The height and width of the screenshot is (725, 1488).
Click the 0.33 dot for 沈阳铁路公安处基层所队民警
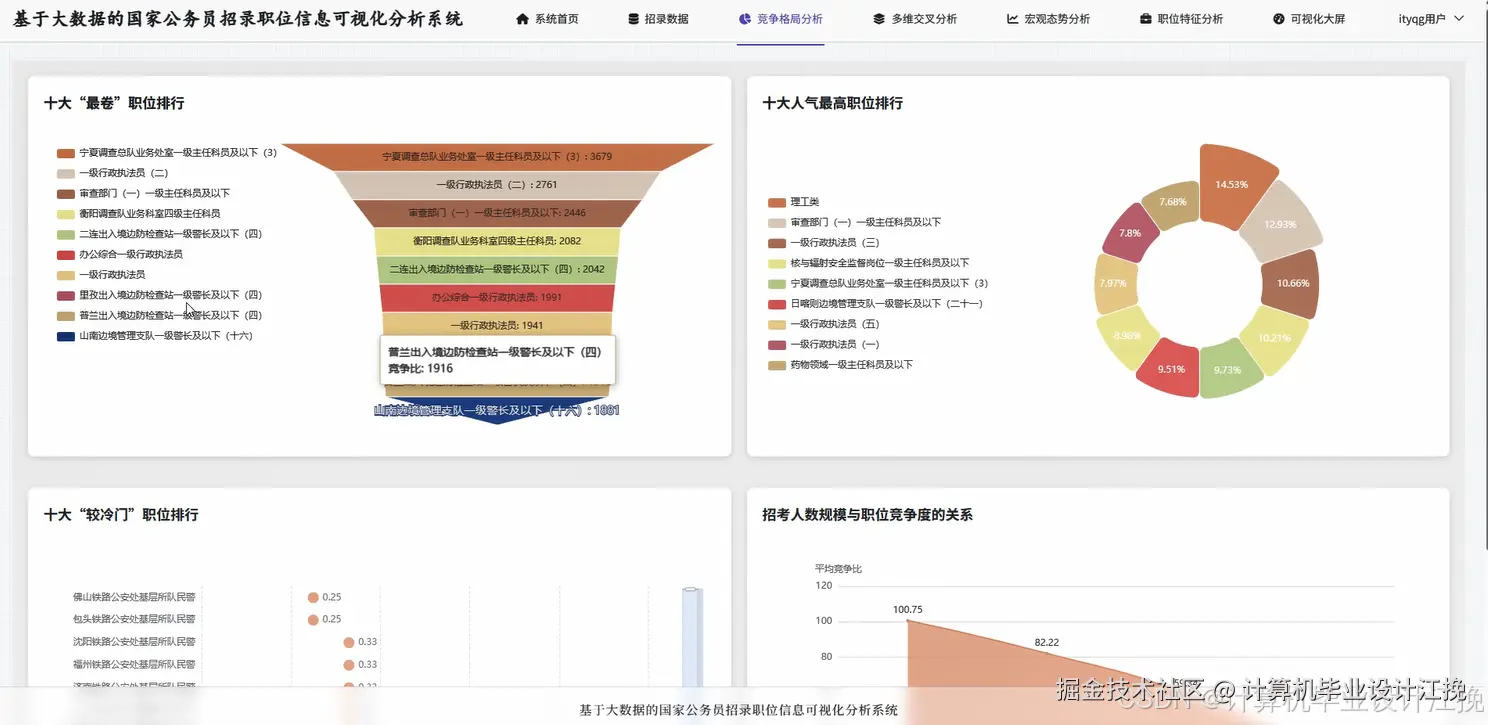349,642
